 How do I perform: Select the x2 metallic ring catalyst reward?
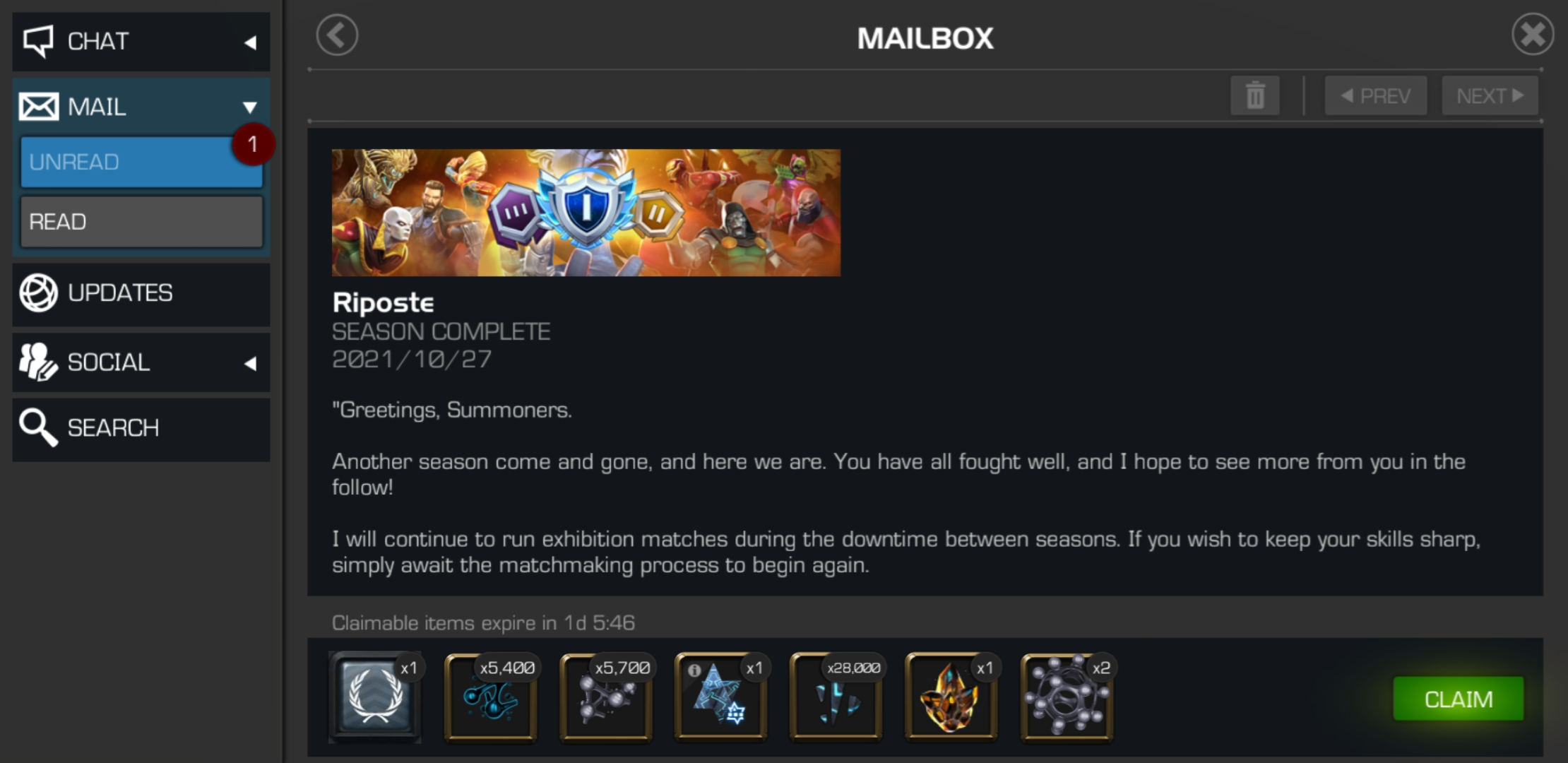tap(1067, 697)
